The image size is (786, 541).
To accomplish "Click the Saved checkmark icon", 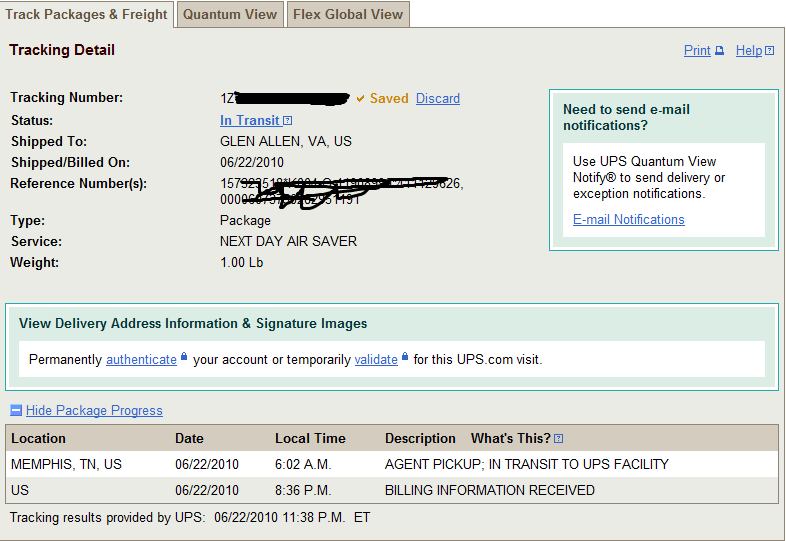I will [360, 99].
